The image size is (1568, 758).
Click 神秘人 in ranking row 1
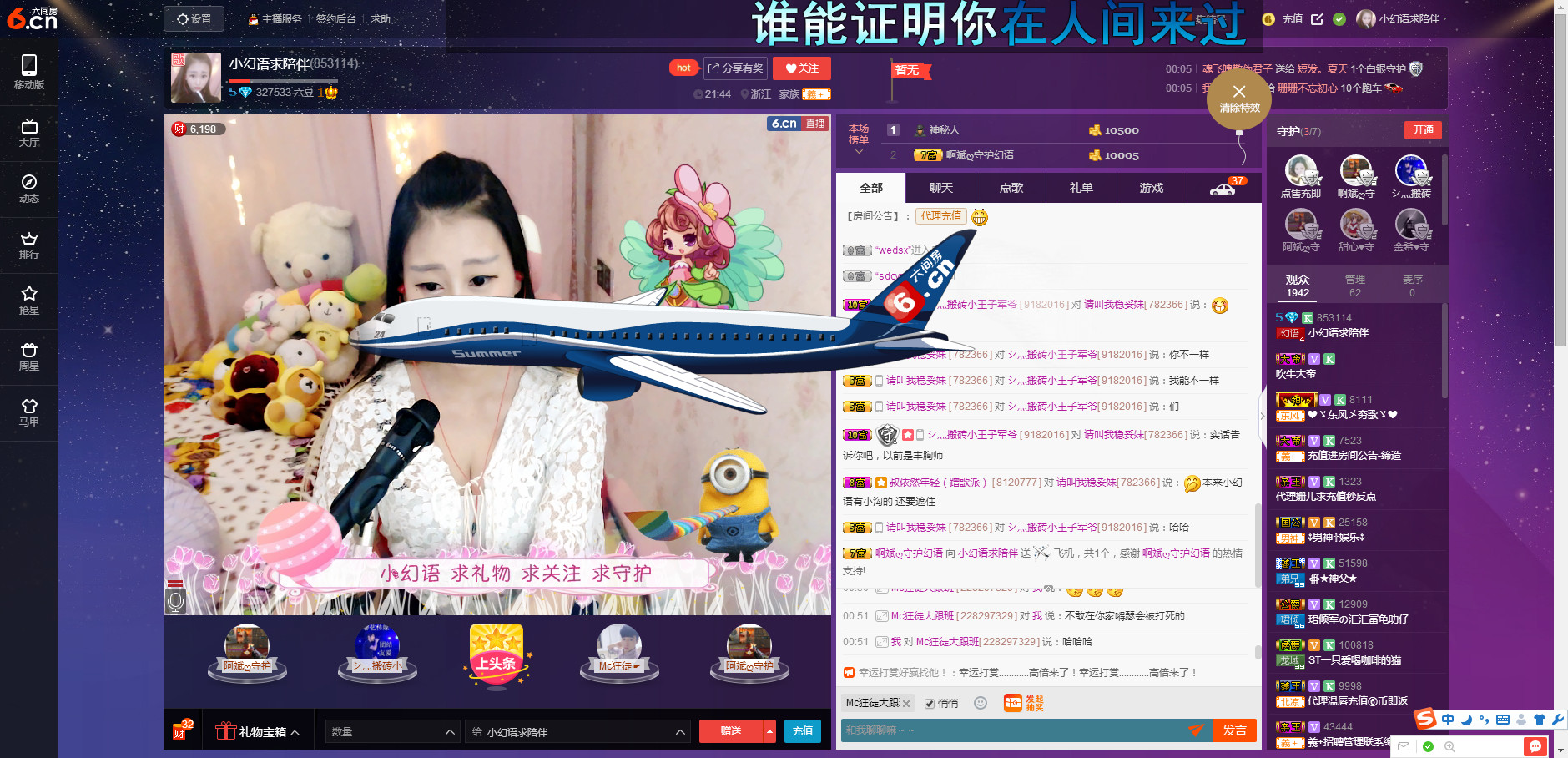coord(944,130)
